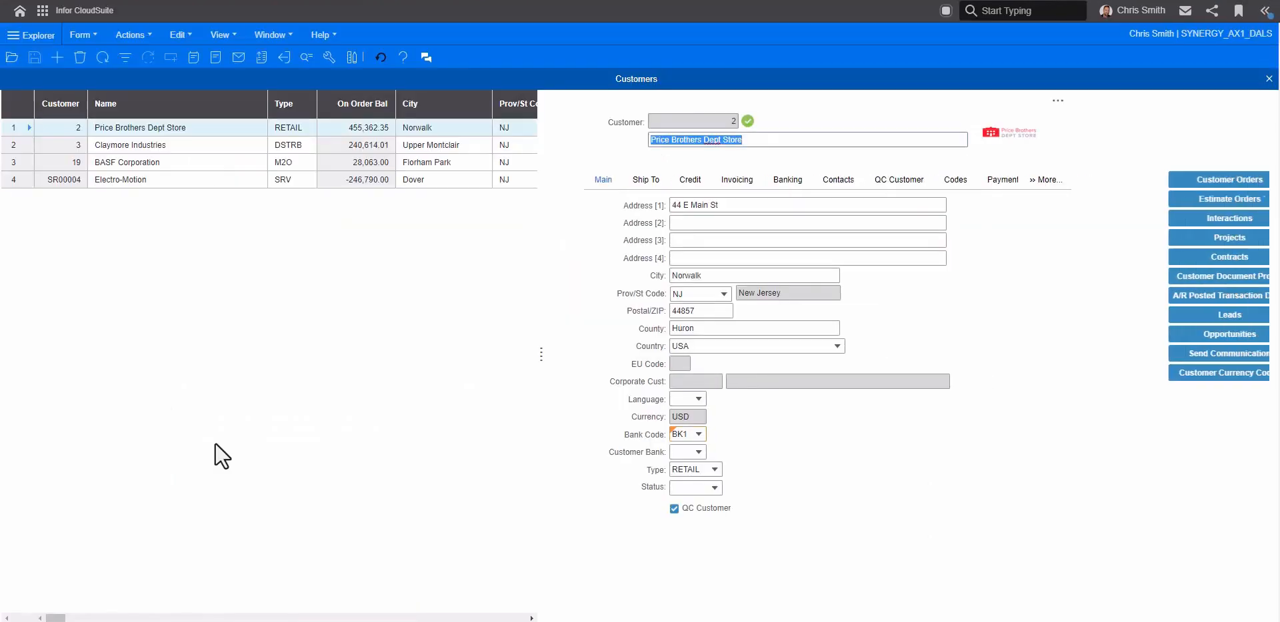Click the Leads button
Screen dimensions: 1280x622
coord(1219,315)
